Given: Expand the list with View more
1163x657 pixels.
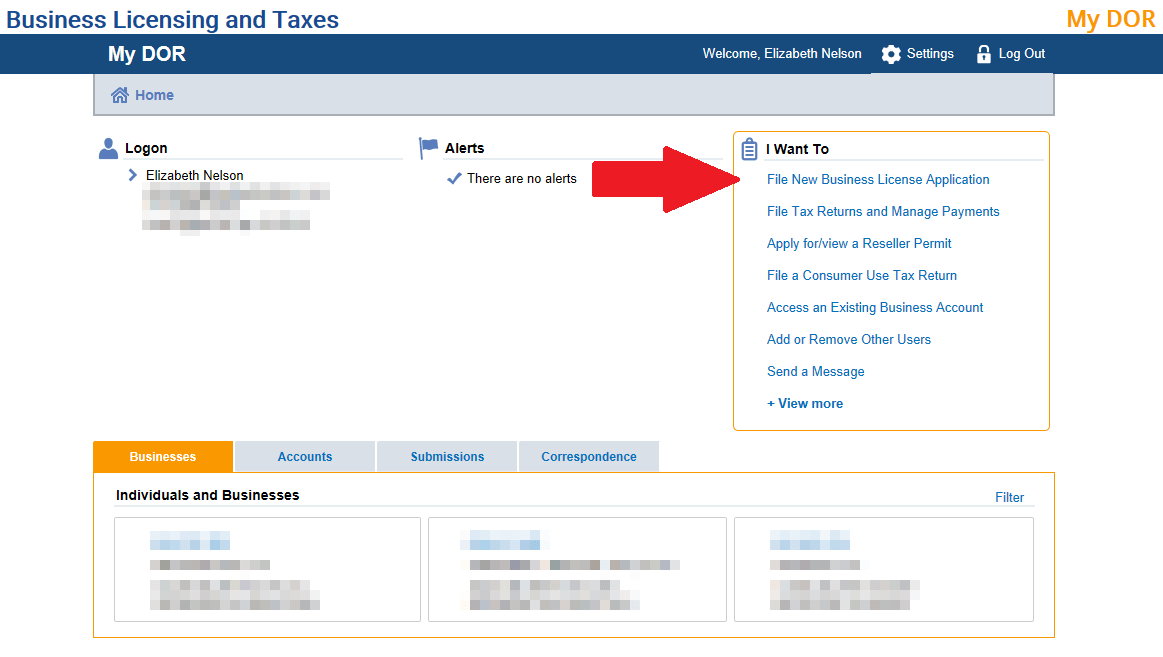Looking at the screenshot, I should pos(805,403).
